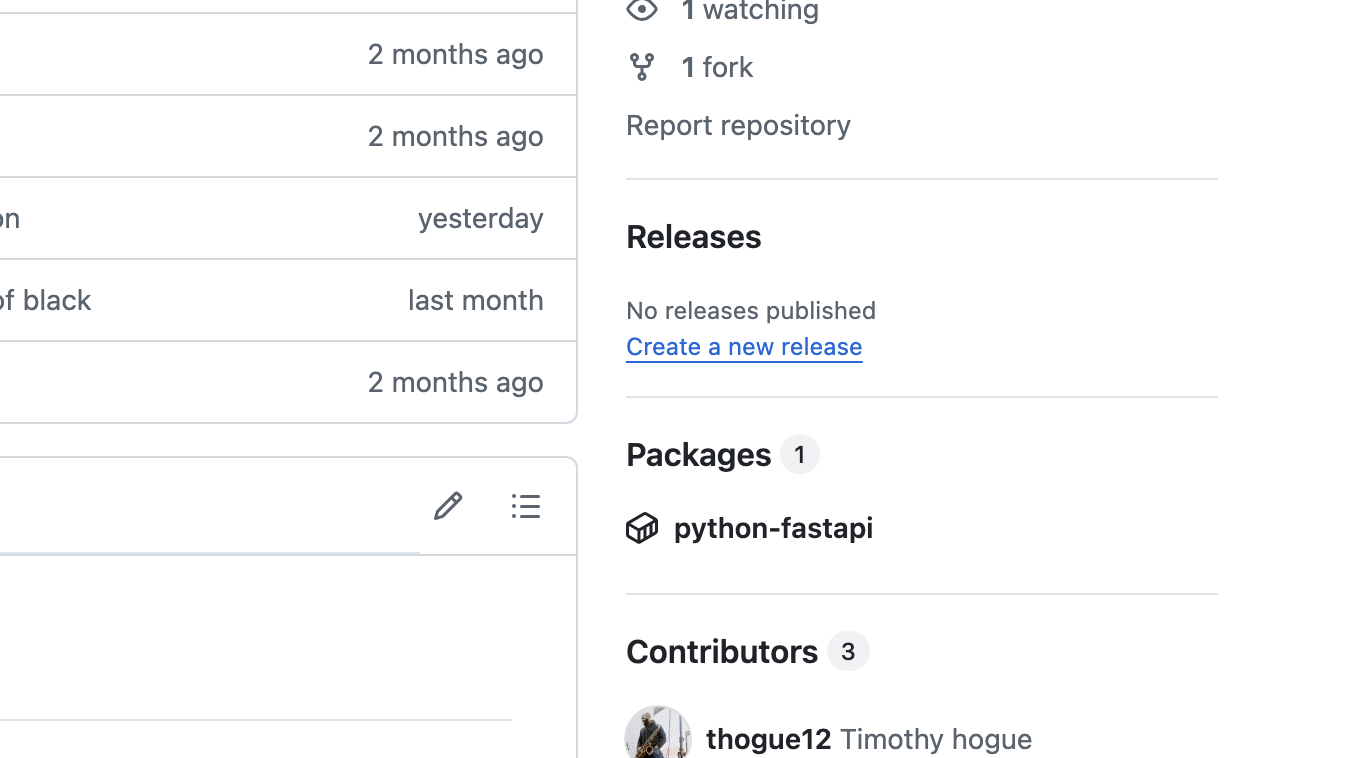Open the README outline list icon
The width and height of the screenshot is (1350, 758).
click(x=526, y=506)
